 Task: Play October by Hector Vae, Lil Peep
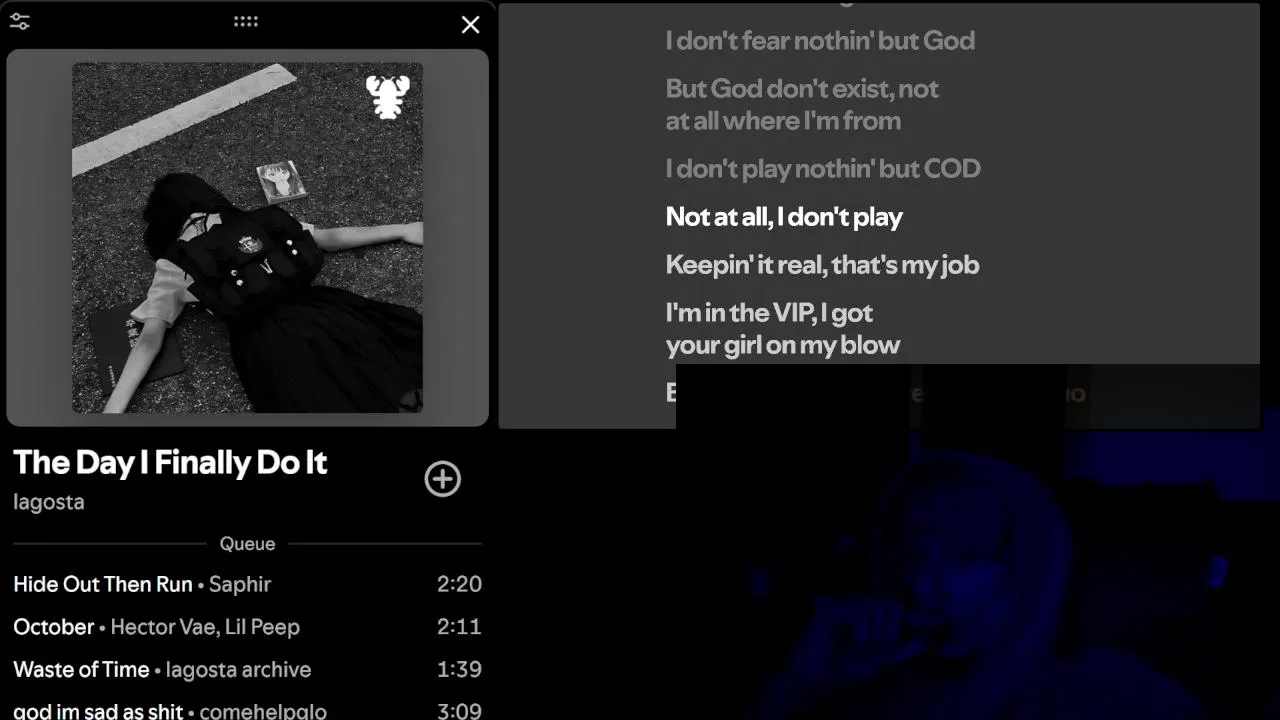coord(247,627)
